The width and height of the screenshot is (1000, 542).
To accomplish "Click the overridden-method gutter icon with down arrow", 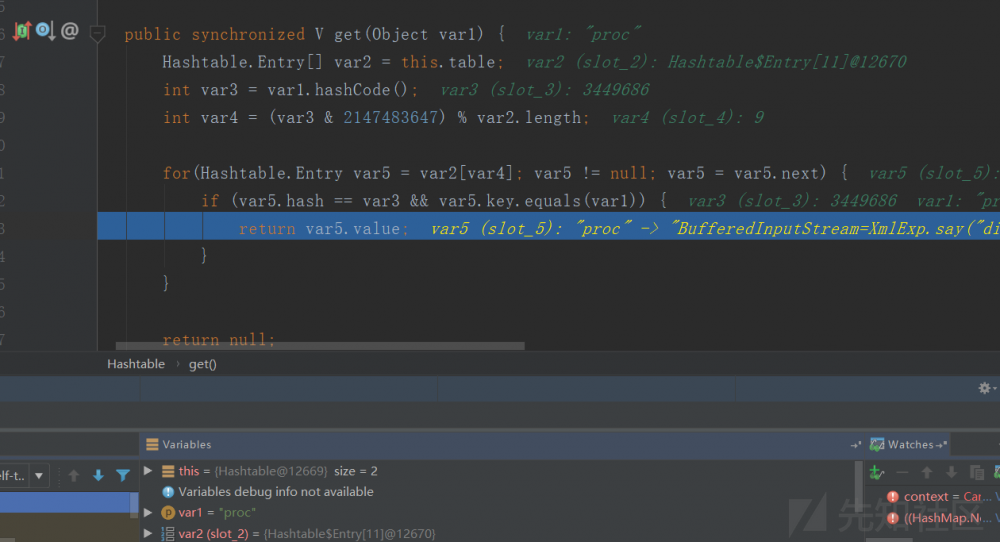I will (45, 31).
